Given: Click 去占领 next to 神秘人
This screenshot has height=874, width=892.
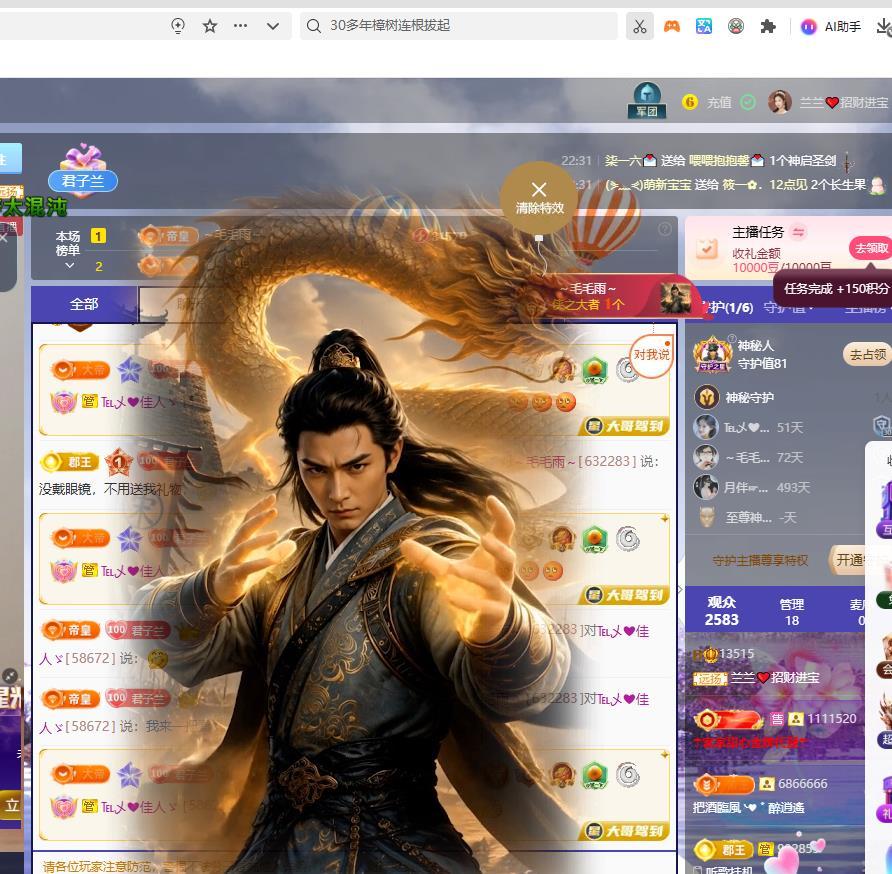Looking at the screenshot, I should click(867, 354).
